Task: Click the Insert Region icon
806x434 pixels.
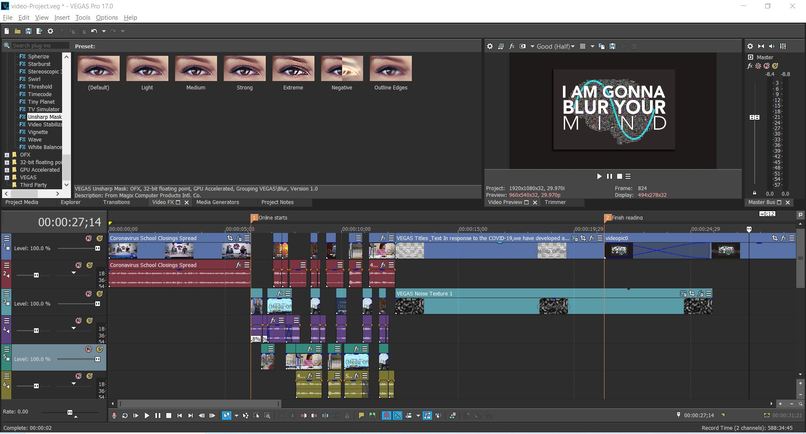Action: (372, 415)
